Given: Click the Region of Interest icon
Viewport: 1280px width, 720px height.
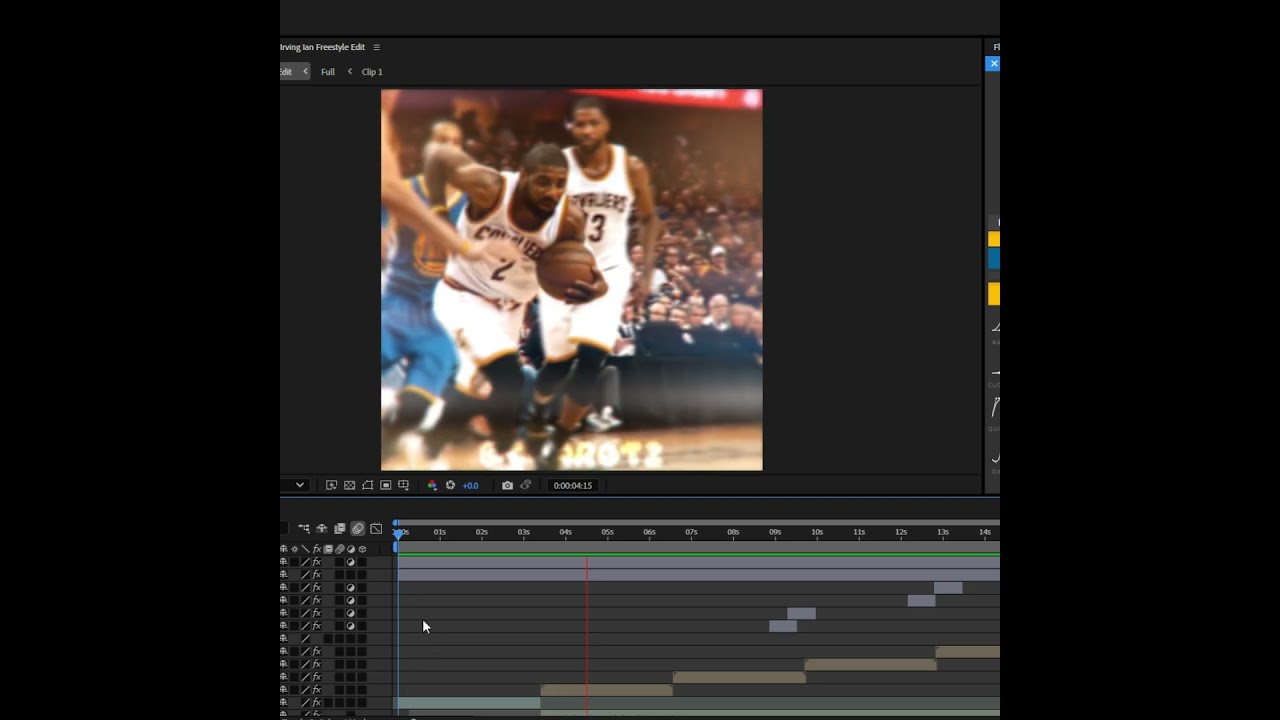Looking at the screenshot, I should [x=385, y=485].
